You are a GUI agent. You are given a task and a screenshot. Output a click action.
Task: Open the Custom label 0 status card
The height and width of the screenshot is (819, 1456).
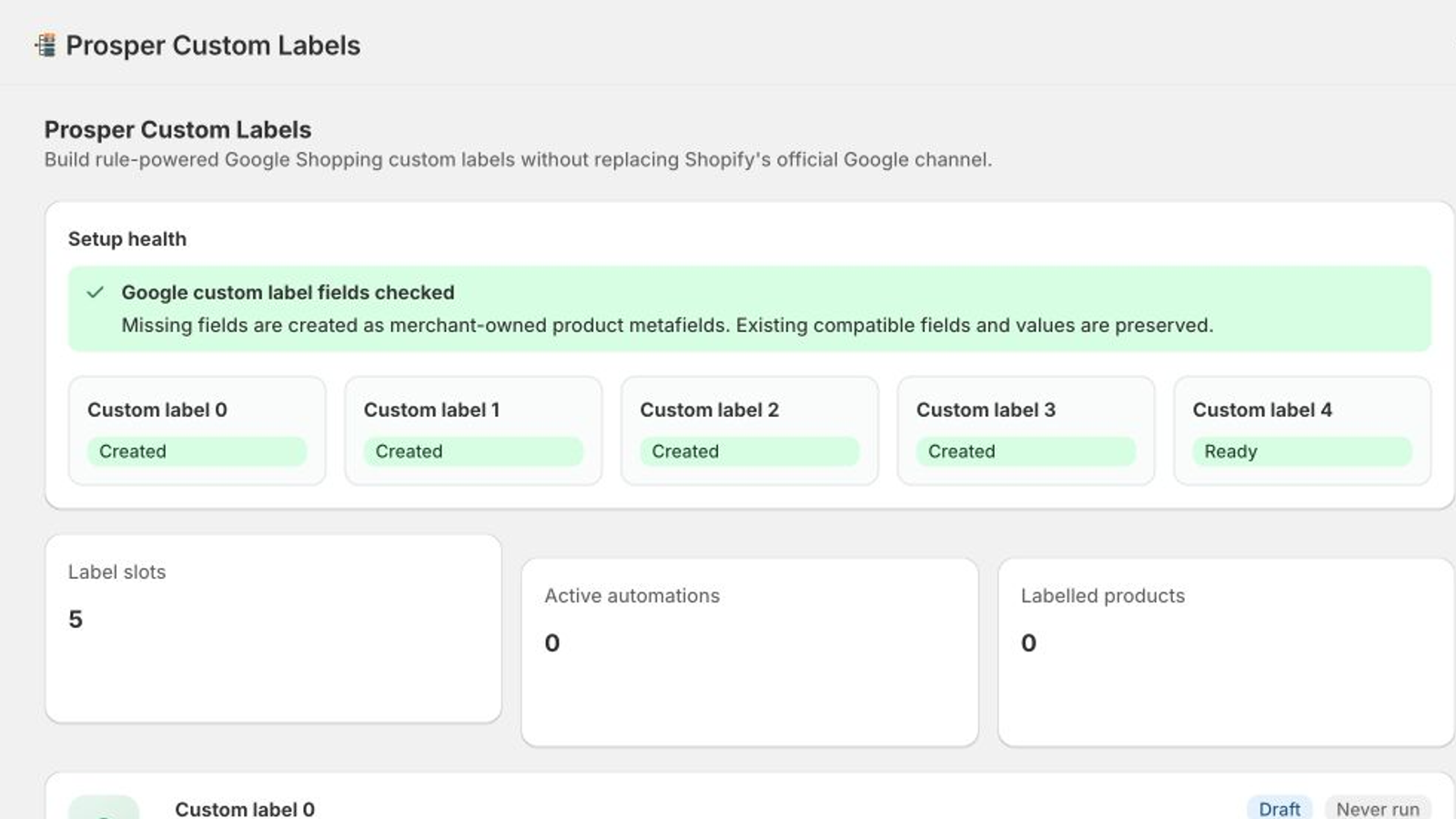(x=197, y=430)
